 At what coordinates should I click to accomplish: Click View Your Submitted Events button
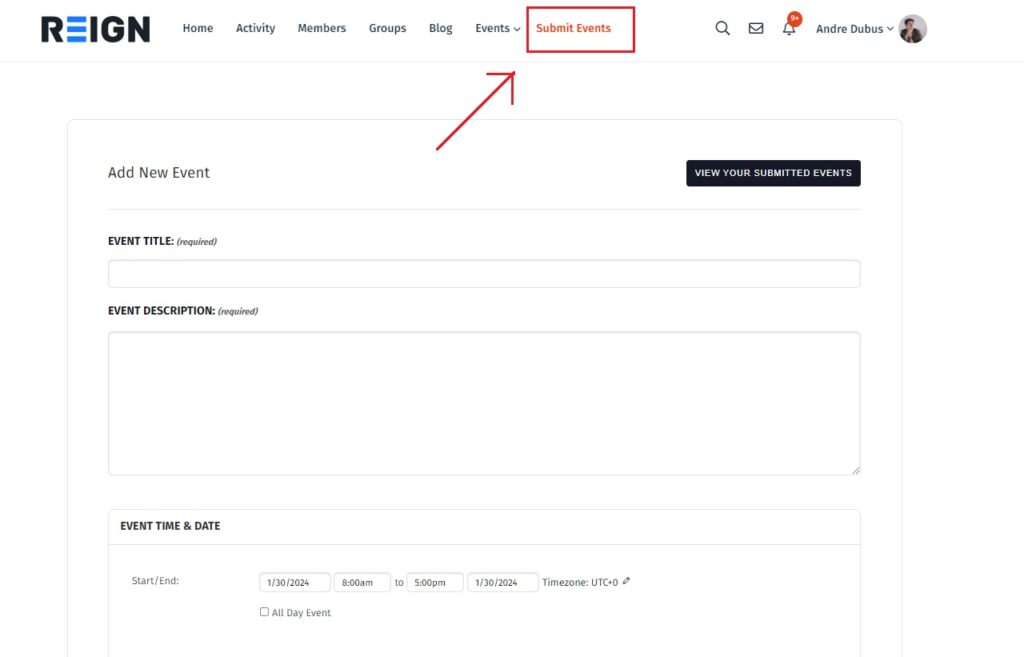tap(773, 173)
